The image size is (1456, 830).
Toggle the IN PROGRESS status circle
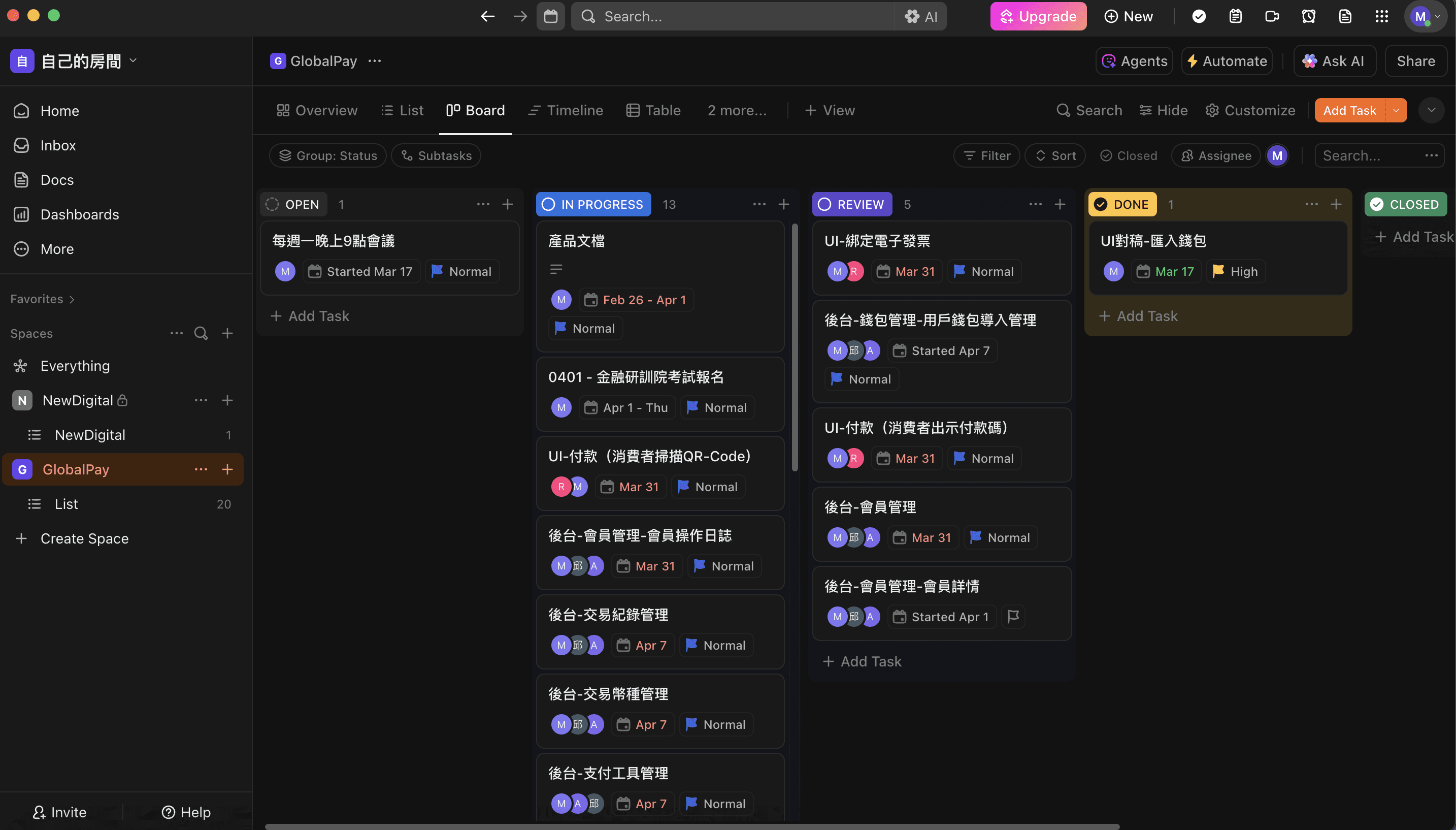548,204
